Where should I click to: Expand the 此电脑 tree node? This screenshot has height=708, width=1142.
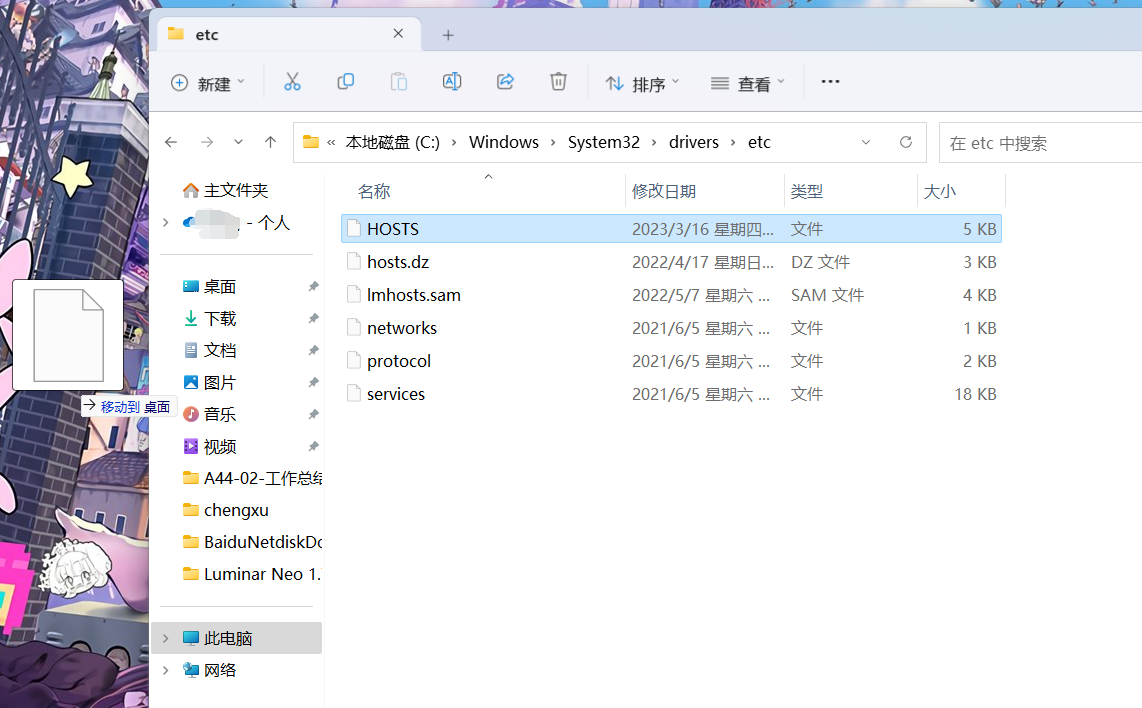pyautogui.click(x=166, y=638)
